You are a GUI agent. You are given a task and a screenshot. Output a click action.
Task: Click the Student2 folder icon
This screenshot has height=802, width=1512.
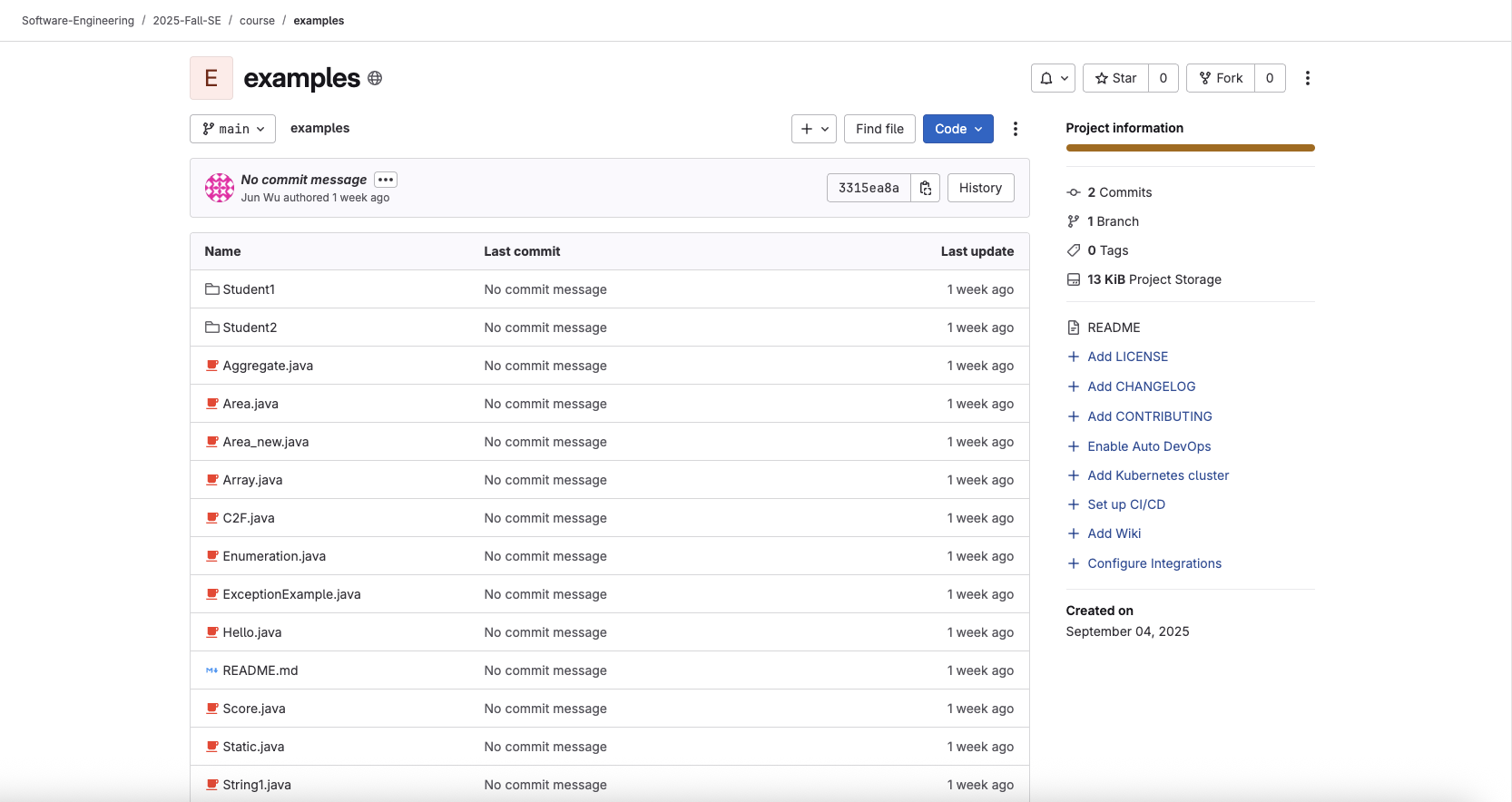212,328
